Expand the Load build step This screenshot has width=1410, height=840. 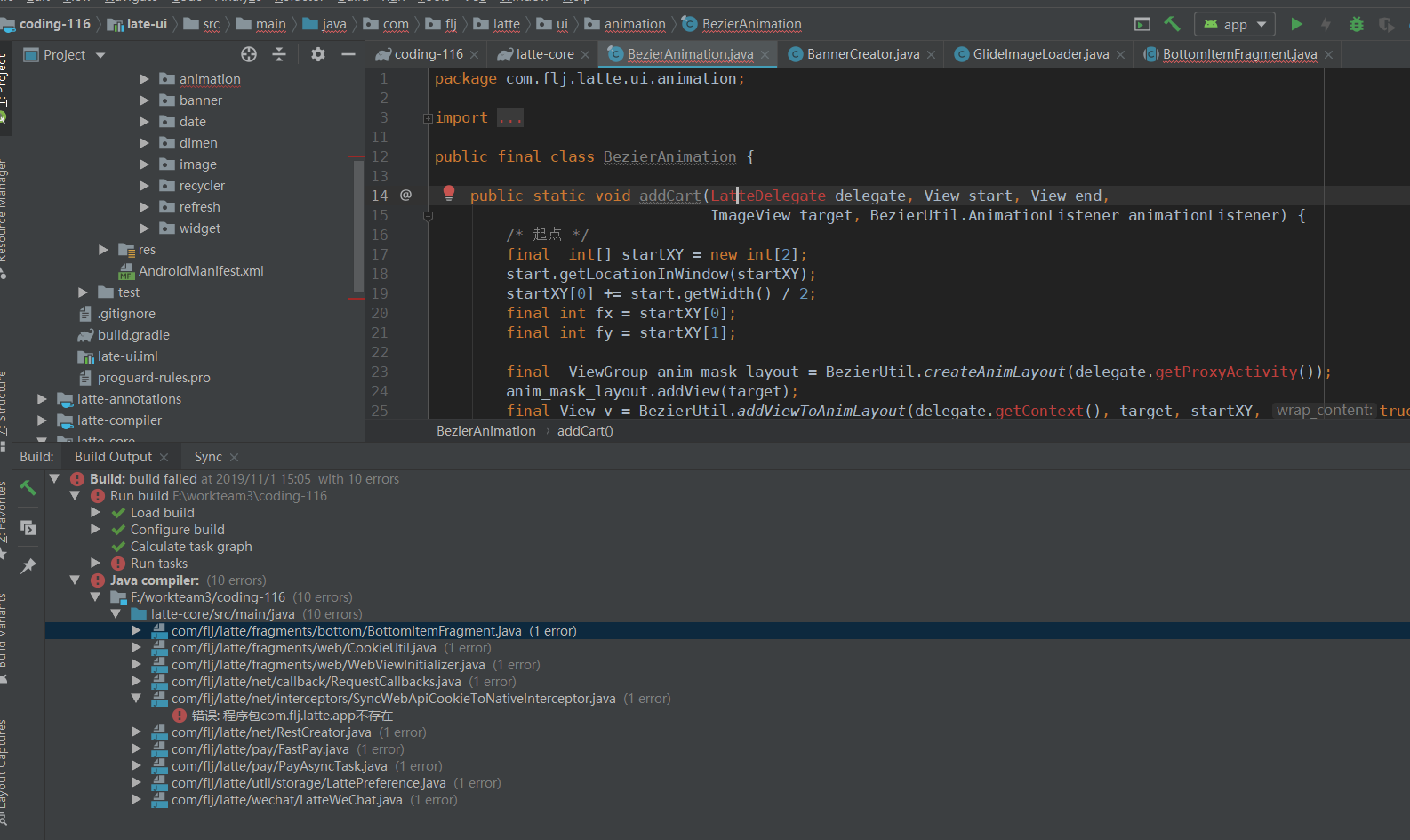(95, 513)
